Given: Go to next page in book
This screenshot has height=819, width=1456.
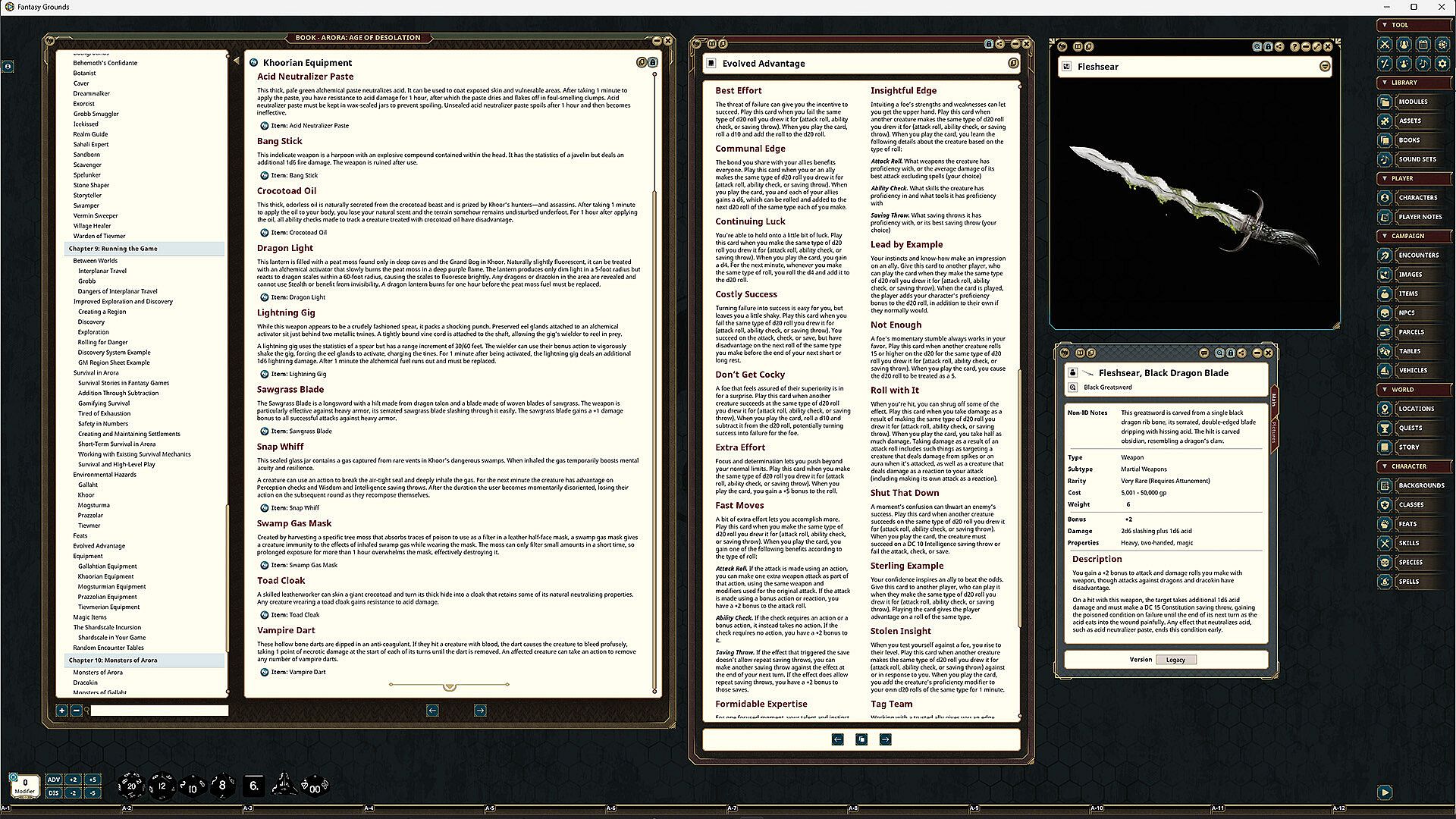Looking at the screenshot, I should (480, 711).
